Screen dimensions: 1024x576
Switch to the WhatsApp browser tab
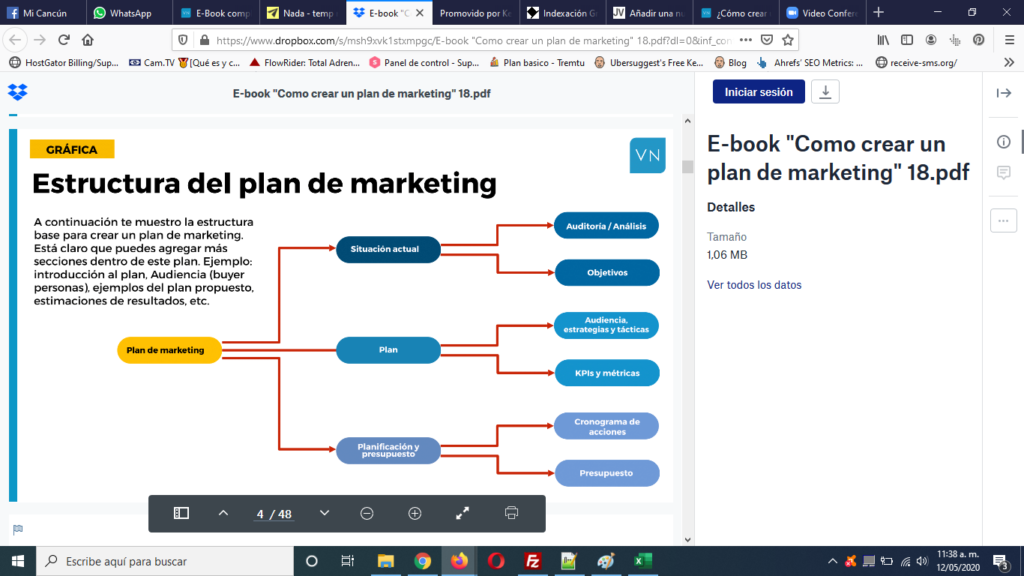pyautogui.click(x=129, y=13)
